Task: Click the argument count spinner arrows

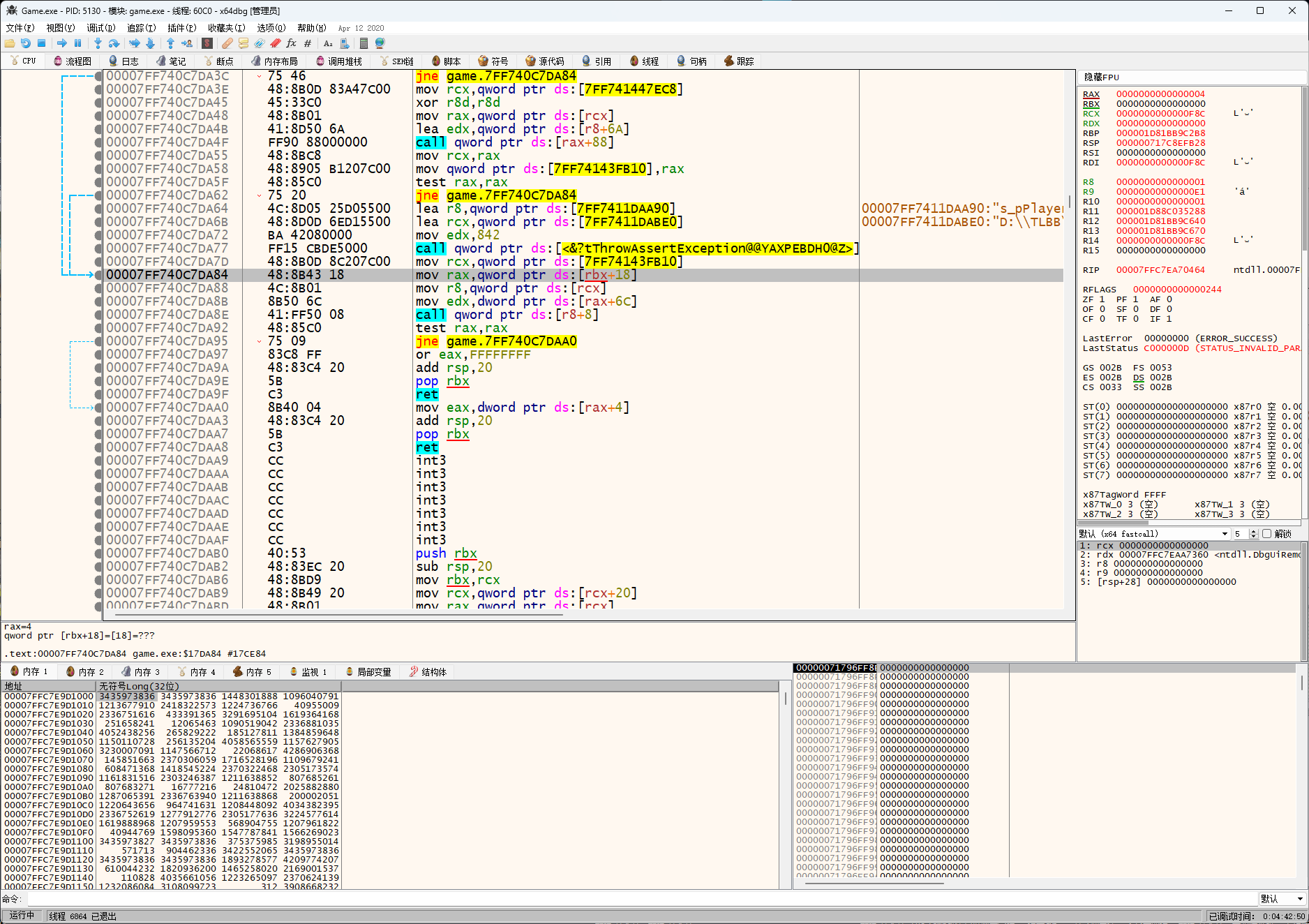Action: 1253,534
